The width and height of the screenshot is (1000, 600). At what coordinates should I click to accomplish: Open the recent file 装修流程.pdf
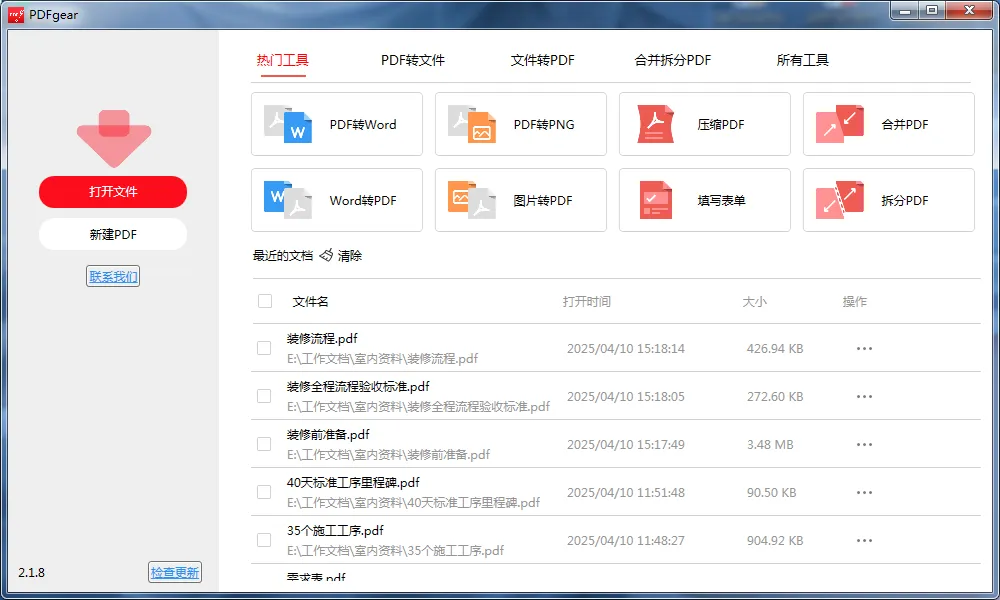click(x=322, y=339)
